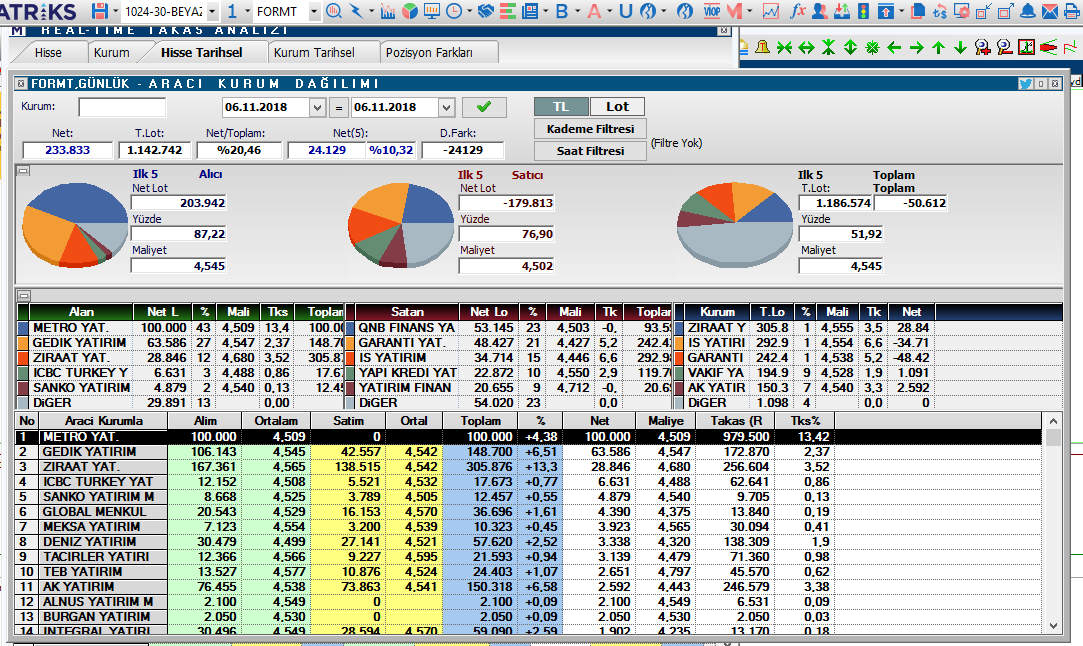Image resolution: width=1083 pixels, height=646 pixels.
Task: Click the Alıcı pie chart
Action: (x=75, y=225)
